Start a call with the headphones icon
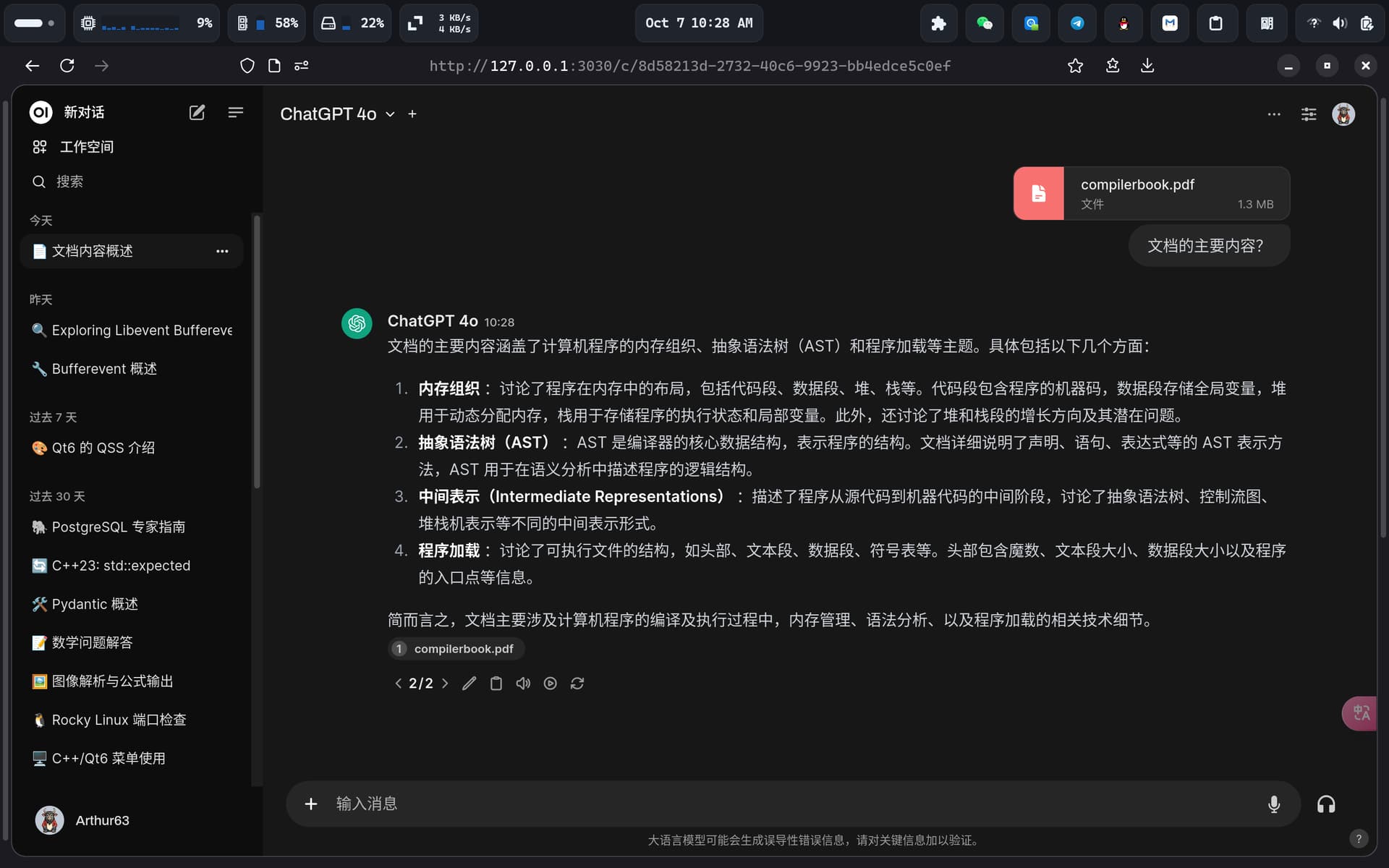Viewport: 1389px width, 868px height. point(1326,804)
